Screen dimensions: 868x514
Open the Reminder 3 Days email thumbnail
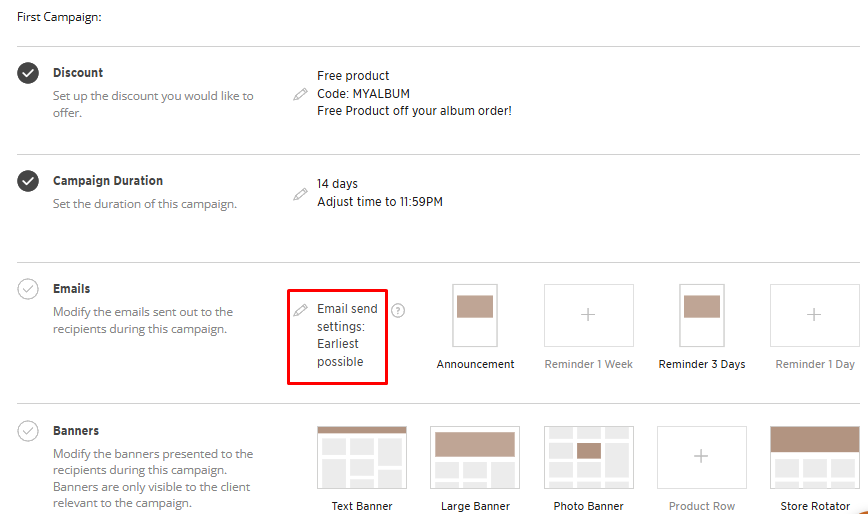[x=701, y=315]
